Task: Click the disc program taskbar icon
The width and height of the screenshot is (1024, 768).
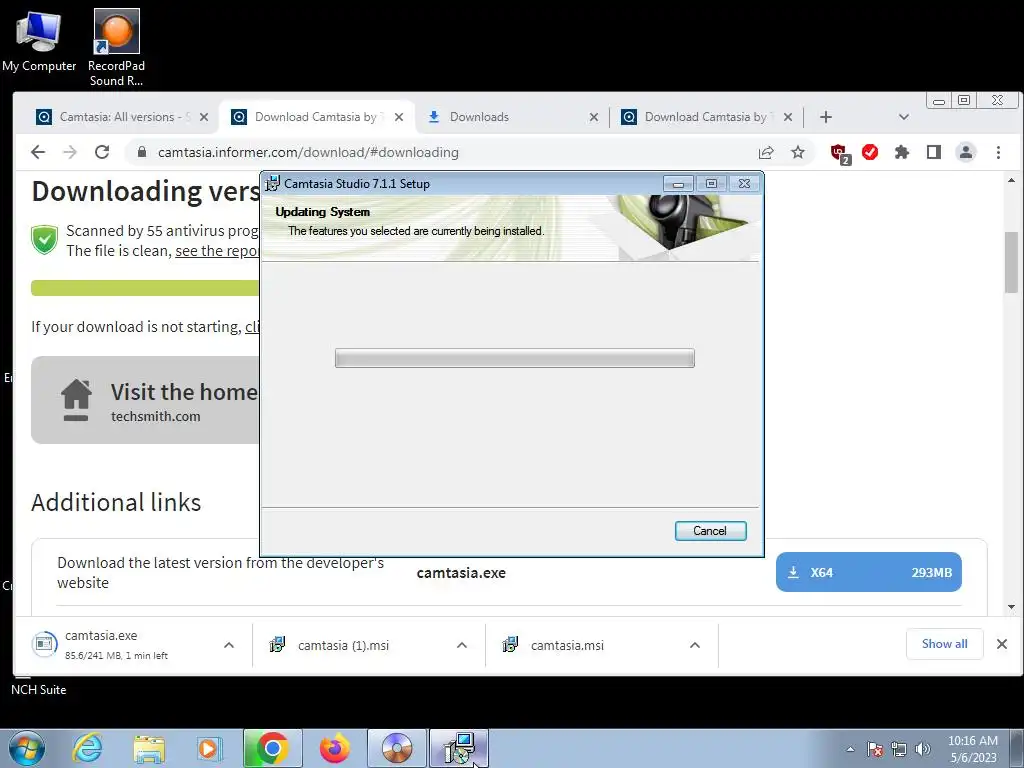Action: pyautogui.click(x=396, y=748)
